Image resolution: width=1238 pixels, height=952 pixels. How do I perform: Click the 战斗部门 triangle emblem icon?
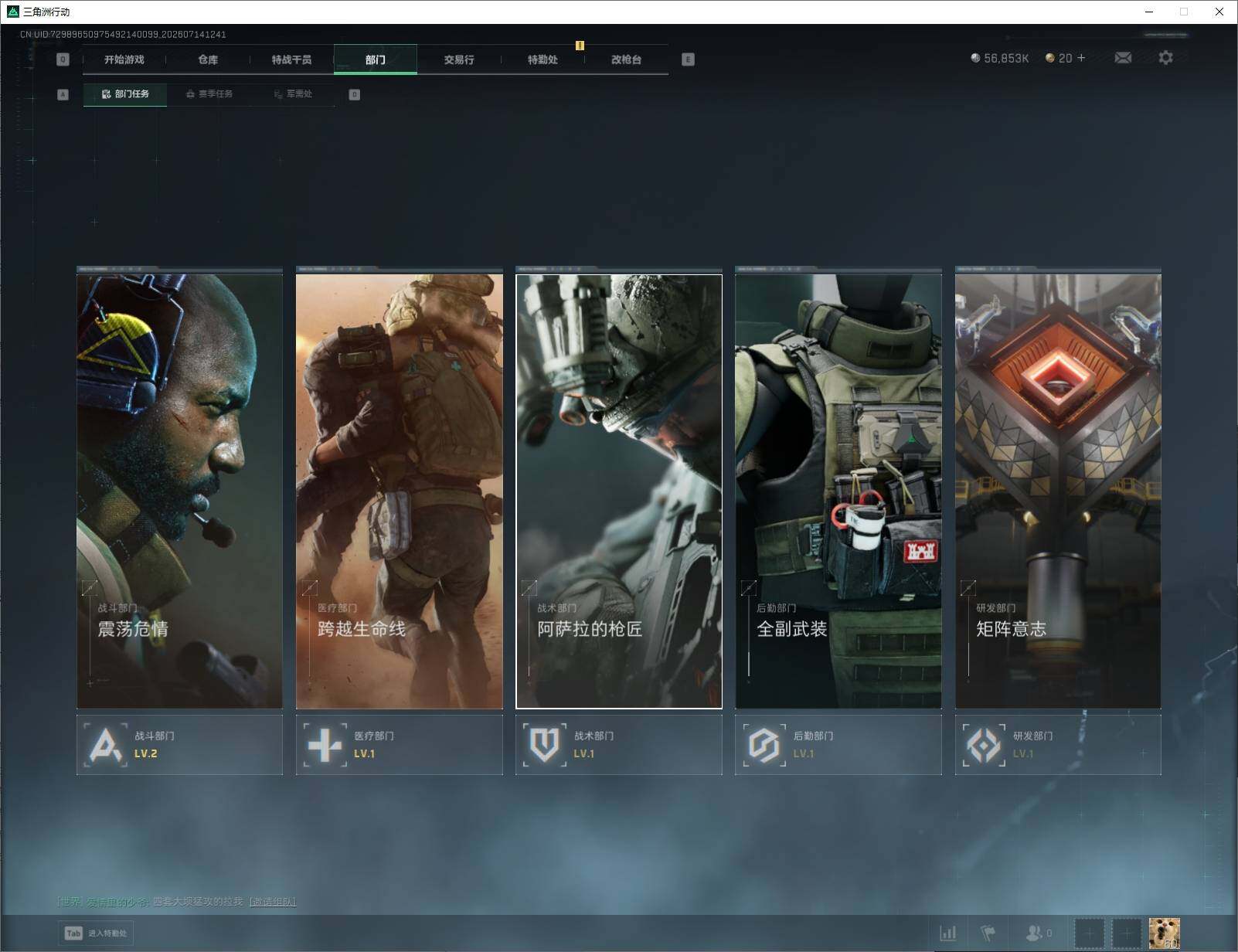click(106, 745)
